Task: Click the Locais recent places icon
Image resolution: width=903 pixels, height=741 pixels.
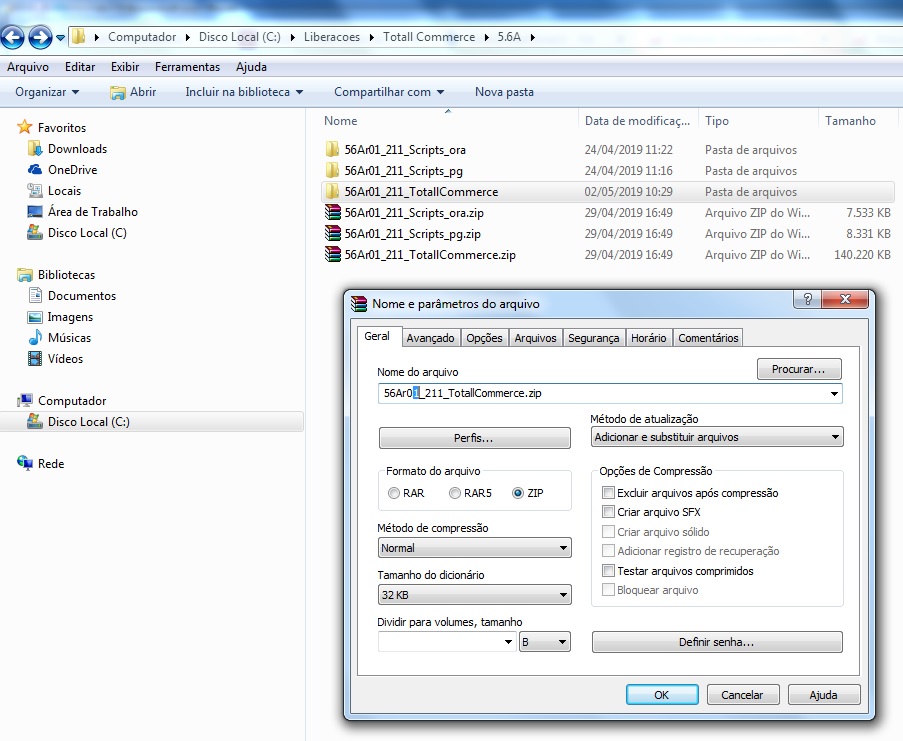Action: coord(35,191)
